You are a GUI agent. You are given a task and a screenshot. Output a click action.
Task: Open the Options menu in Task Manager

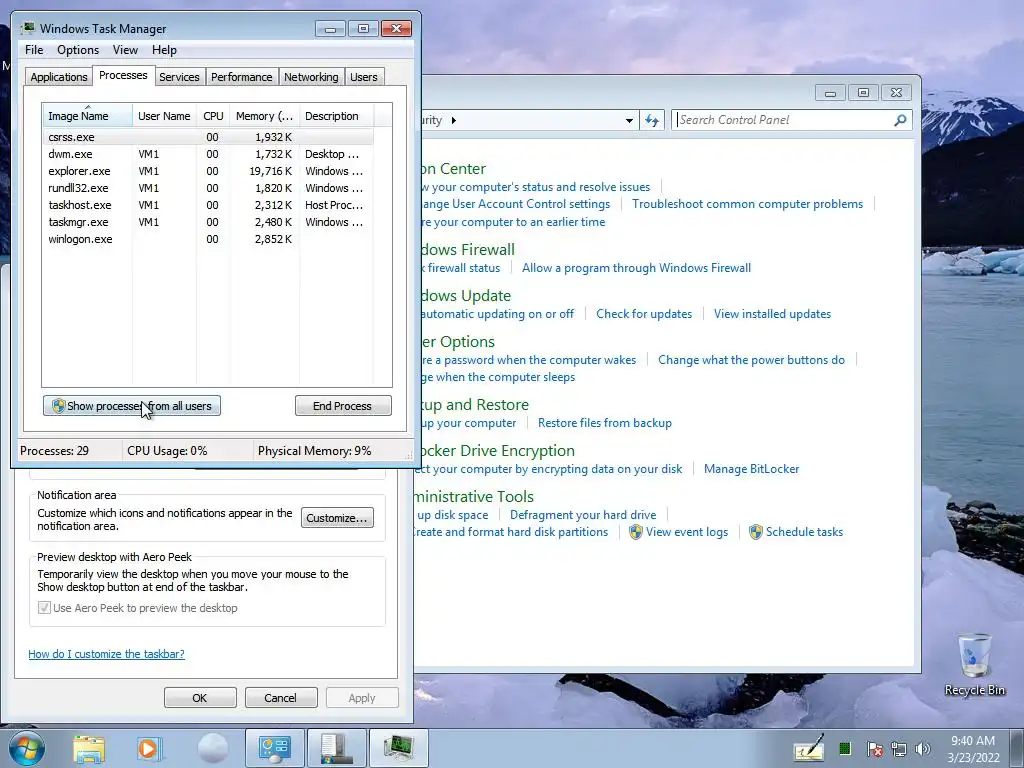78,50
